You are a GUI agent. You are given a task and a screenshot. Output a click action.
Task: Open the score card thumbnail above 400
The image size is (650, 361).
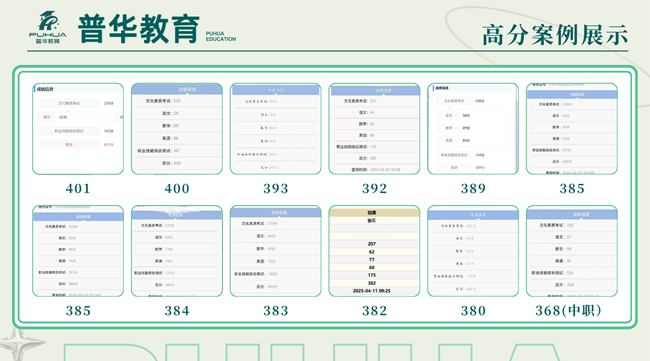tap(177, 128)
